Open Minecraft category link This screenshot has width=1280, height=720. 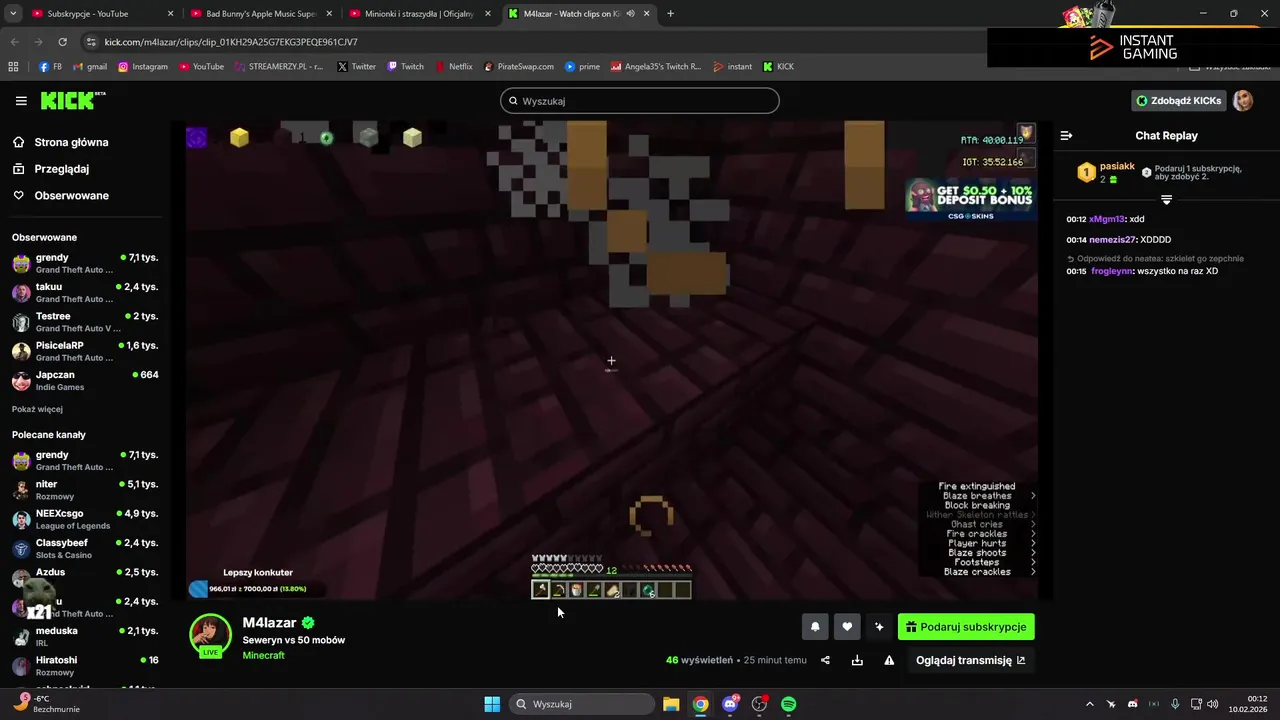pos(263,656)
